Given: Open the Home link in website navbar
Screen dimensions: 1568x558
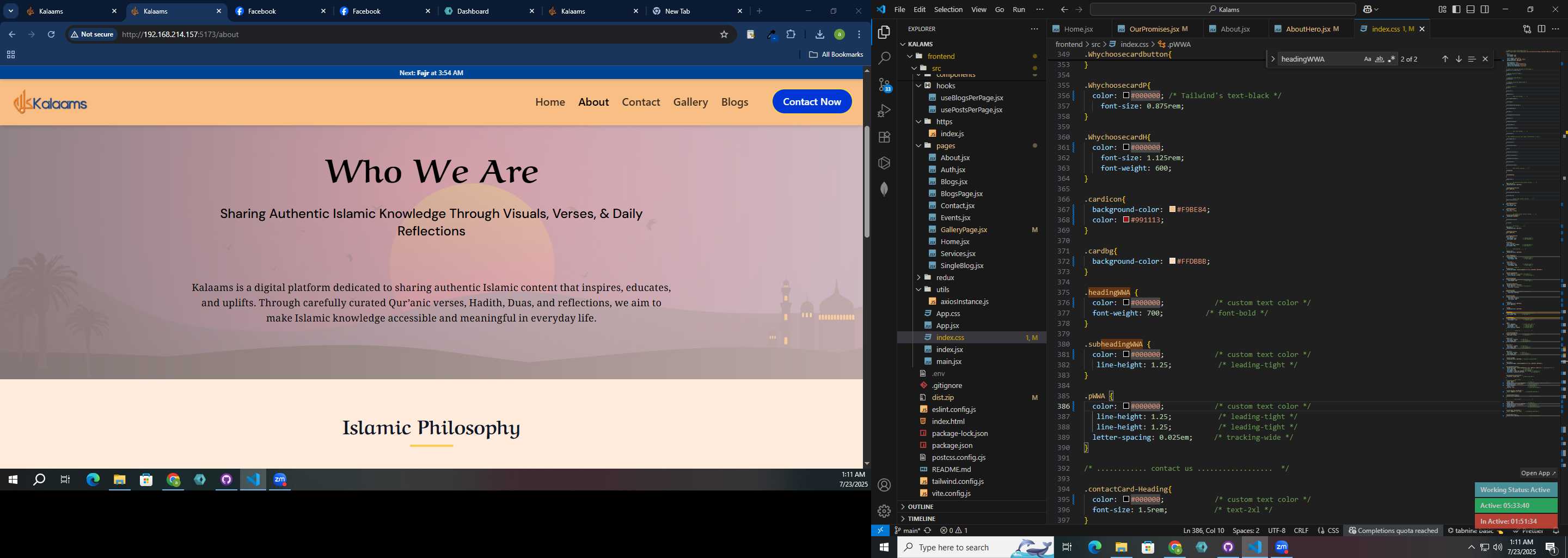Looking at the screenshot, I should pos(550,102).
